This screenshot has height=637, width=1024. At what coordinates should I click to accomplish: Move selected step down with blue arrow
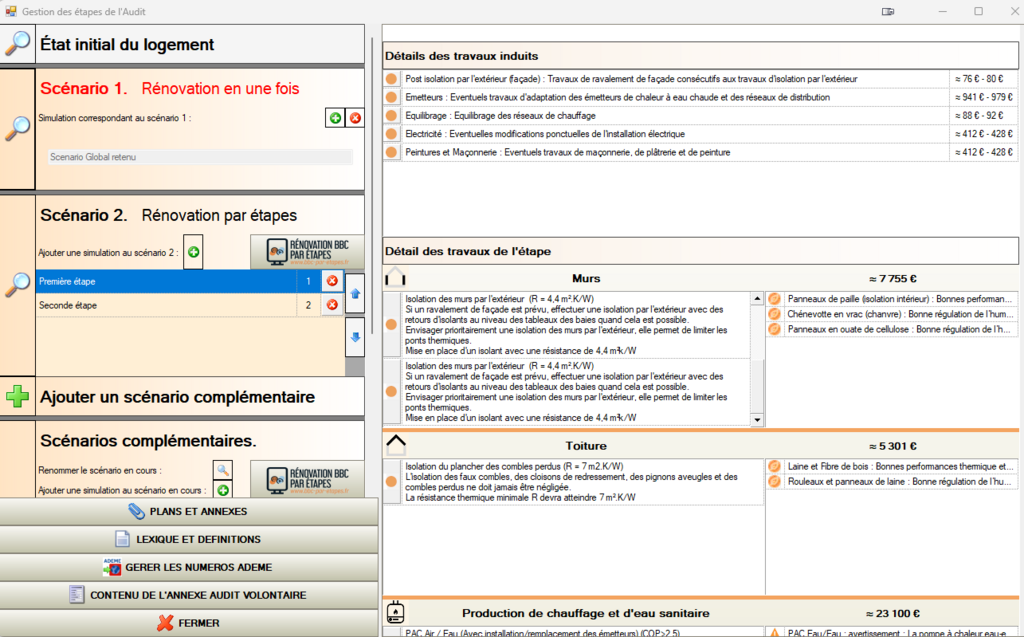[x=354, y=339]
